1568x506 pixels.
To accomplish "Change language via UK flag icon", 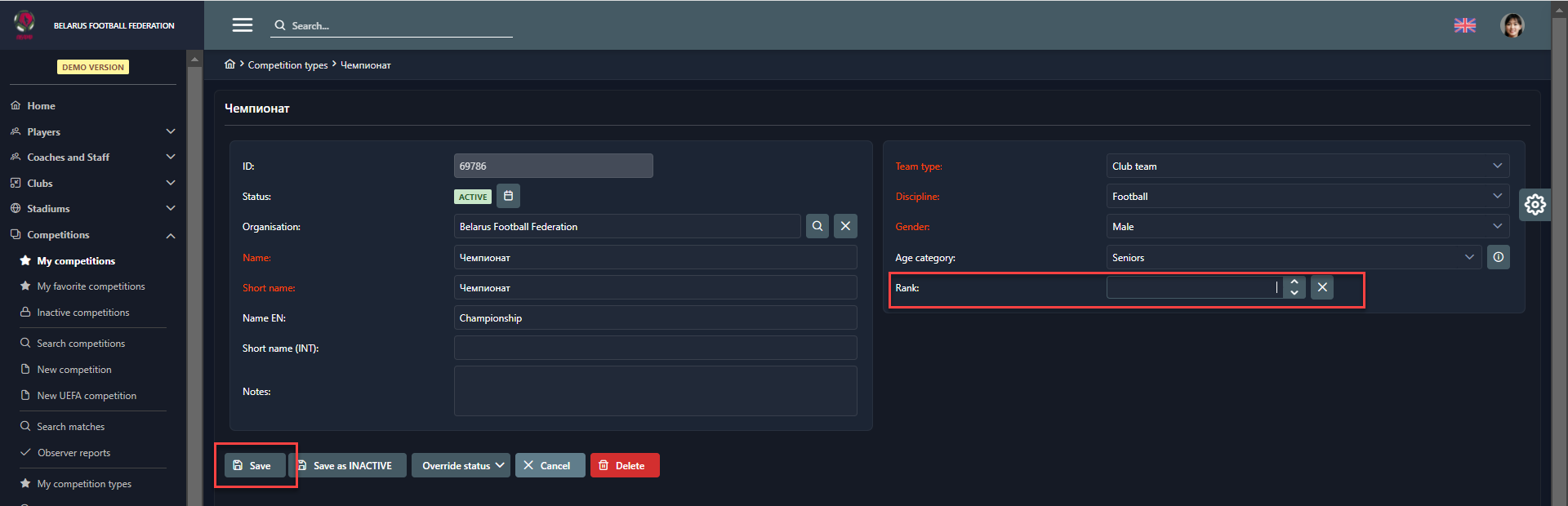I will click(x=1465, y=25).
